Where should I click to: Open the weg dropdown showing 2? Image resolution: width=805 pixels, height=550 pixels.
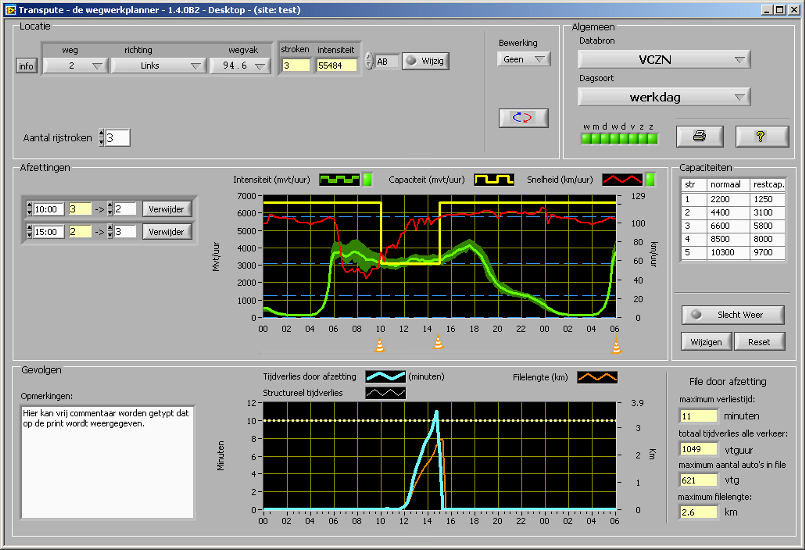coord(75,66)
